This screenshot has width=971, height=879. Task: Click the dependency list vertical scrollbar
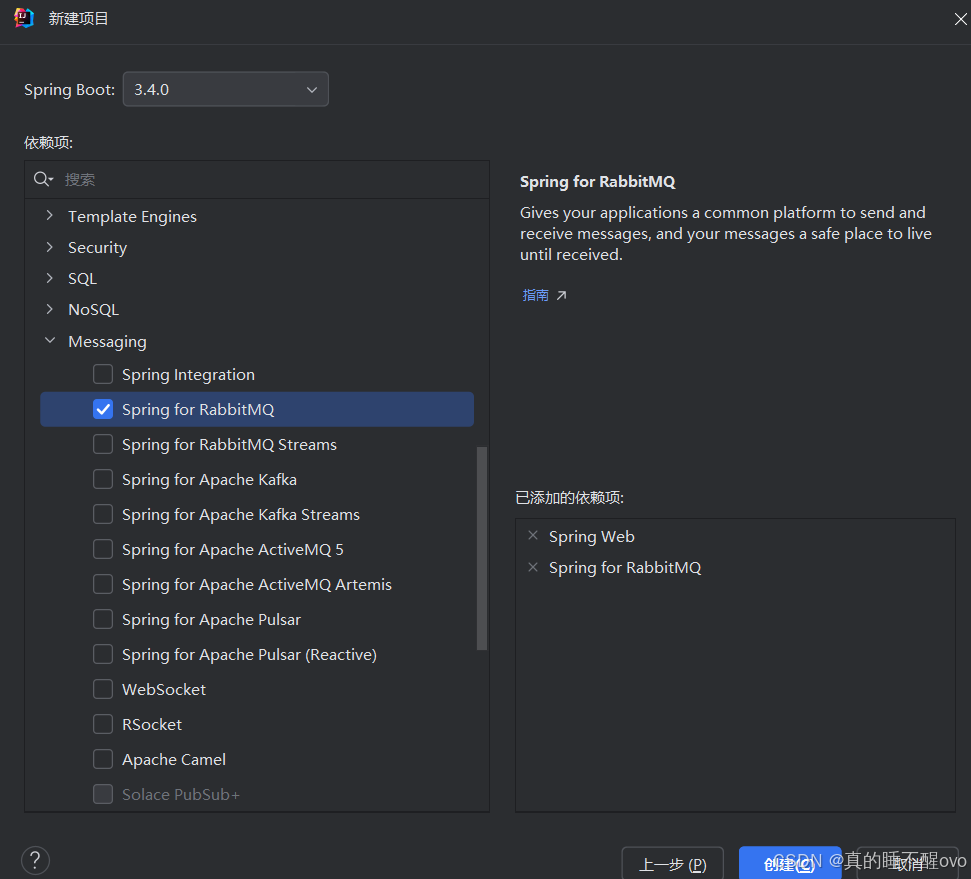pyautogui.click(x=482, y=548)
